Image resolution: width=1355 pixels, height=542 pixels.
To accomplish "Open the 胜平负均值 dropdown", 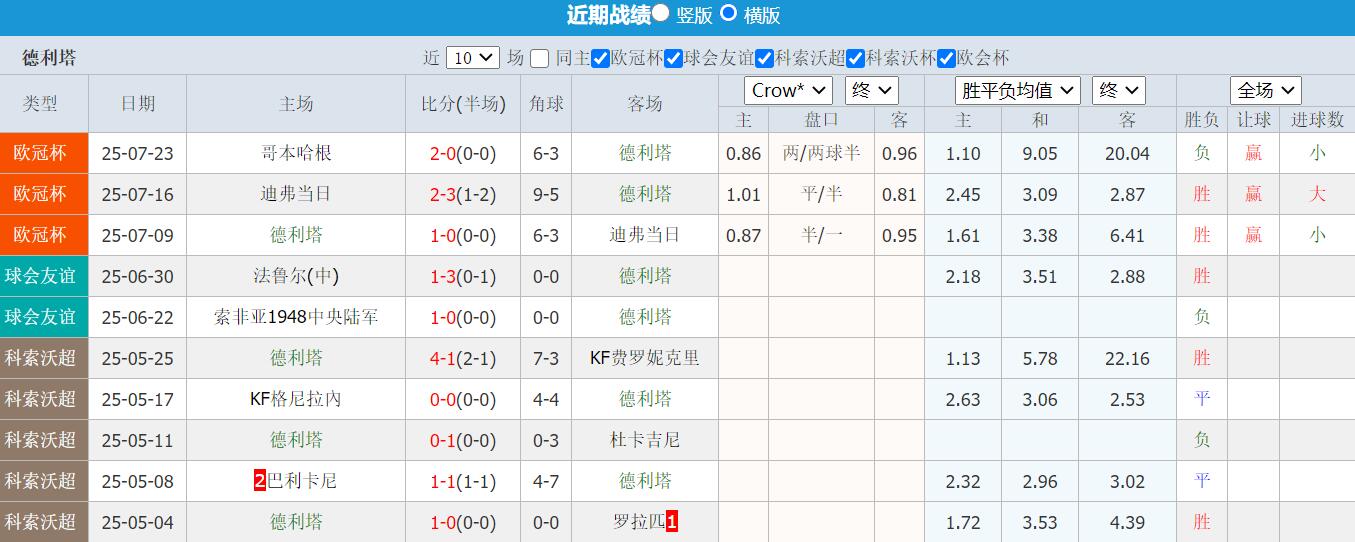I will (1017, 91).
